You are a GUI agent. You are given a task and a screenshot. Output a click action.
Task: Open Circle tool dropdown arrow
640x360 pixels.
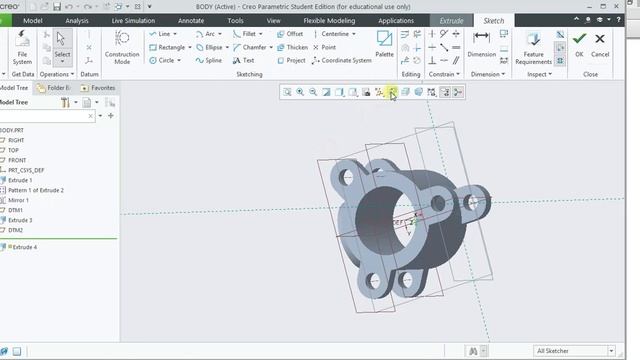click(179, 60)
